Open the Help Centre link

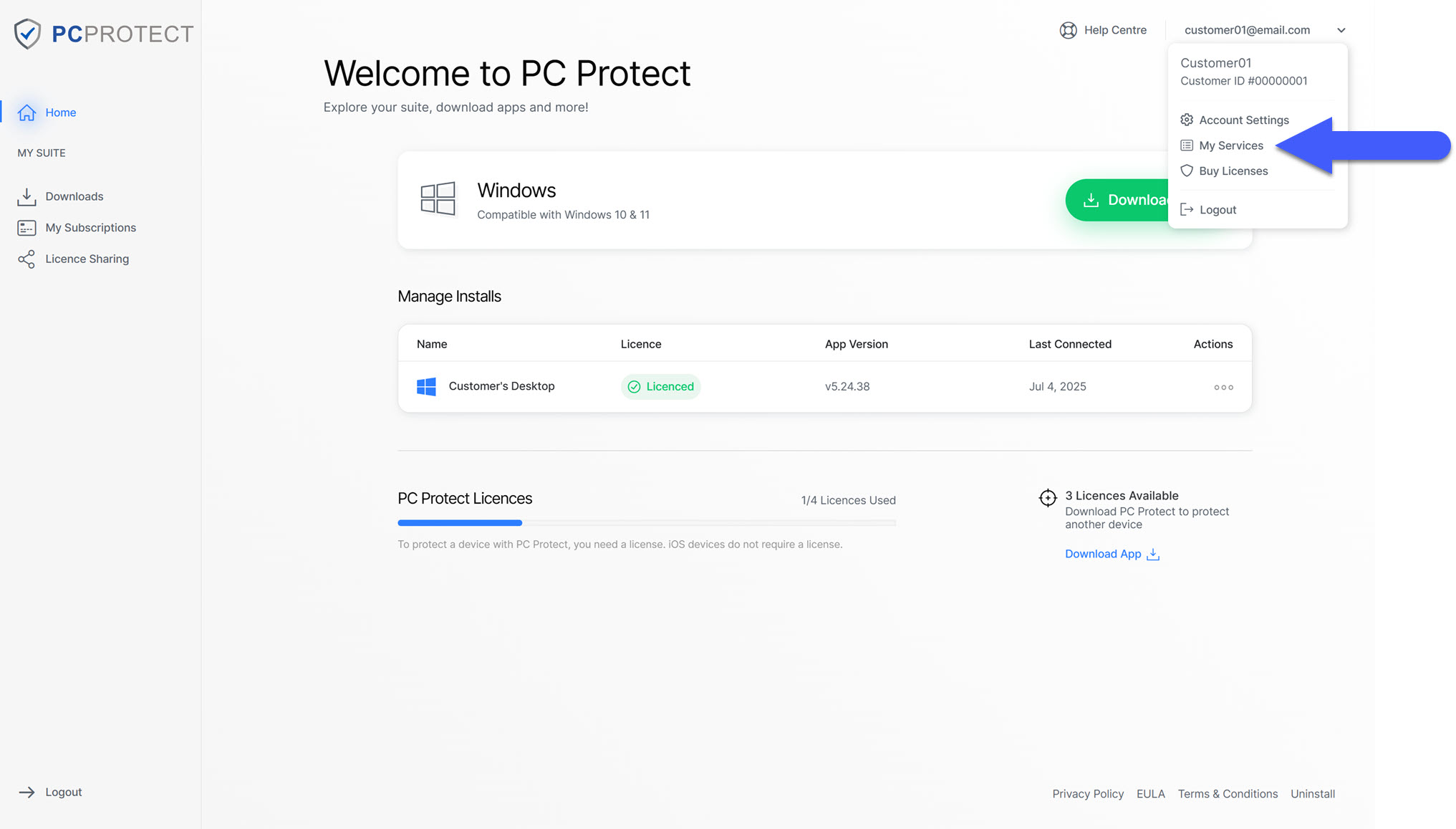point(1103,30)
